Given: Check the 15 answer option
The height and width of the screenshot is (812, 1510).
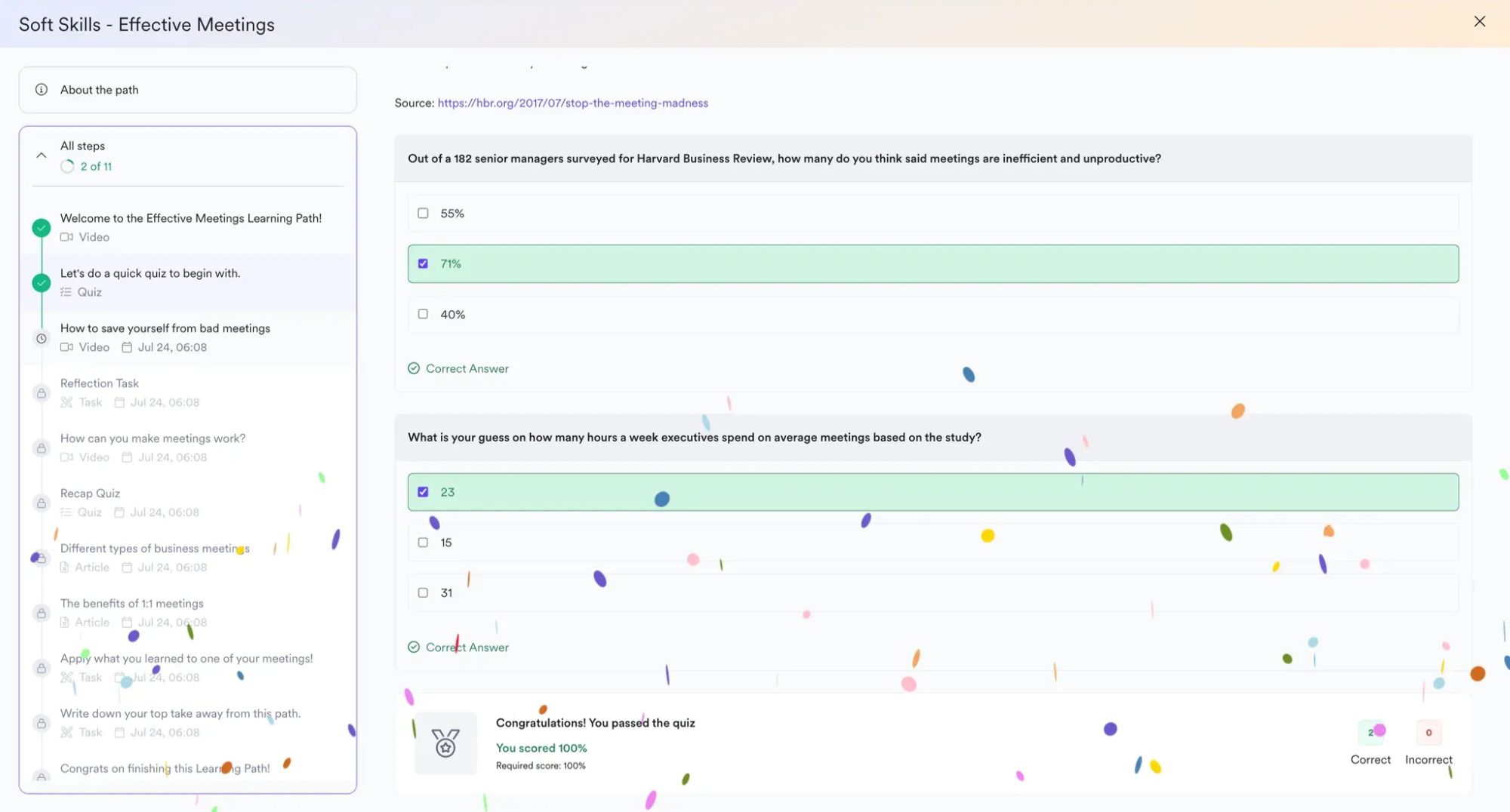Looking at the screenshot, I should tap(424, 541).
